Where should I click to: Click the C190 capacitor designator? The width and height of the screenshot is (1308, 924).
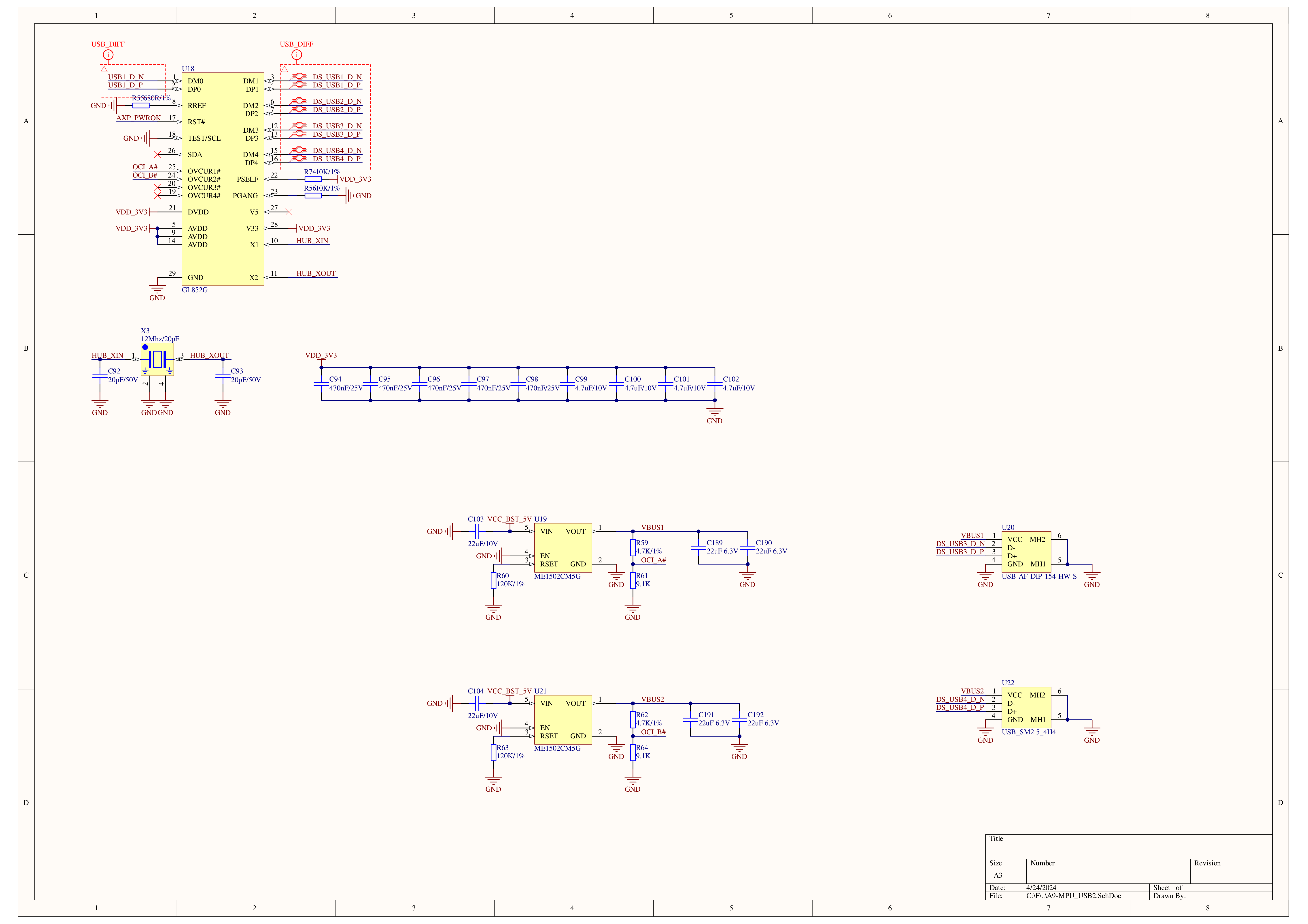pyautogui.click(x=764, y=543)
